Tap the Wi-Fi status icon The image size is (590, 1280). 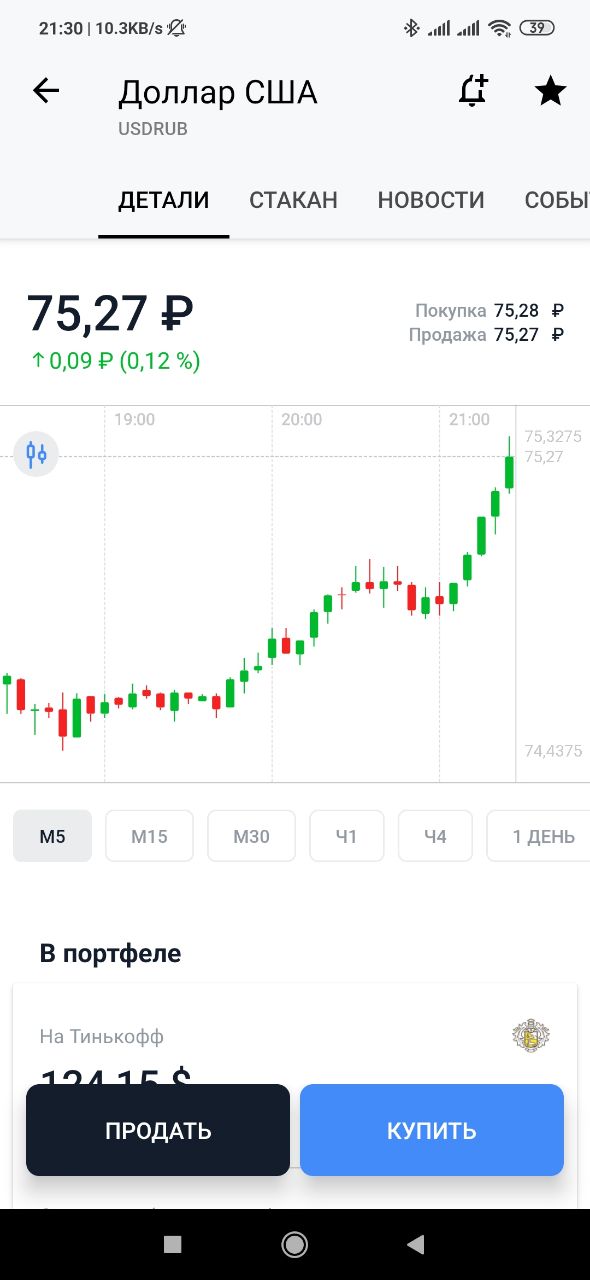(499, 28)
